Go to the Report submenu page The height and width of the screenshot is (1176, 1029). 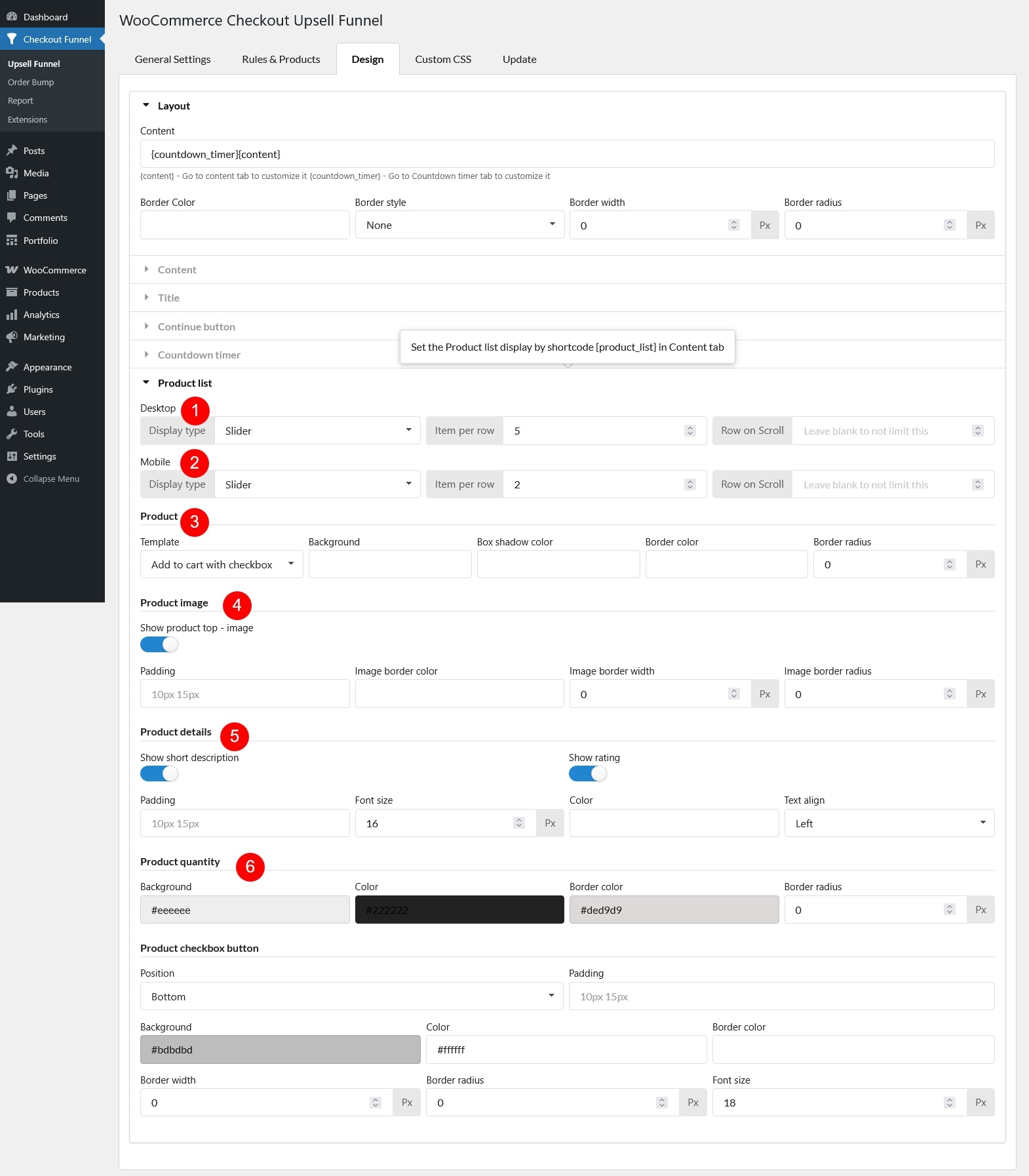20,100
